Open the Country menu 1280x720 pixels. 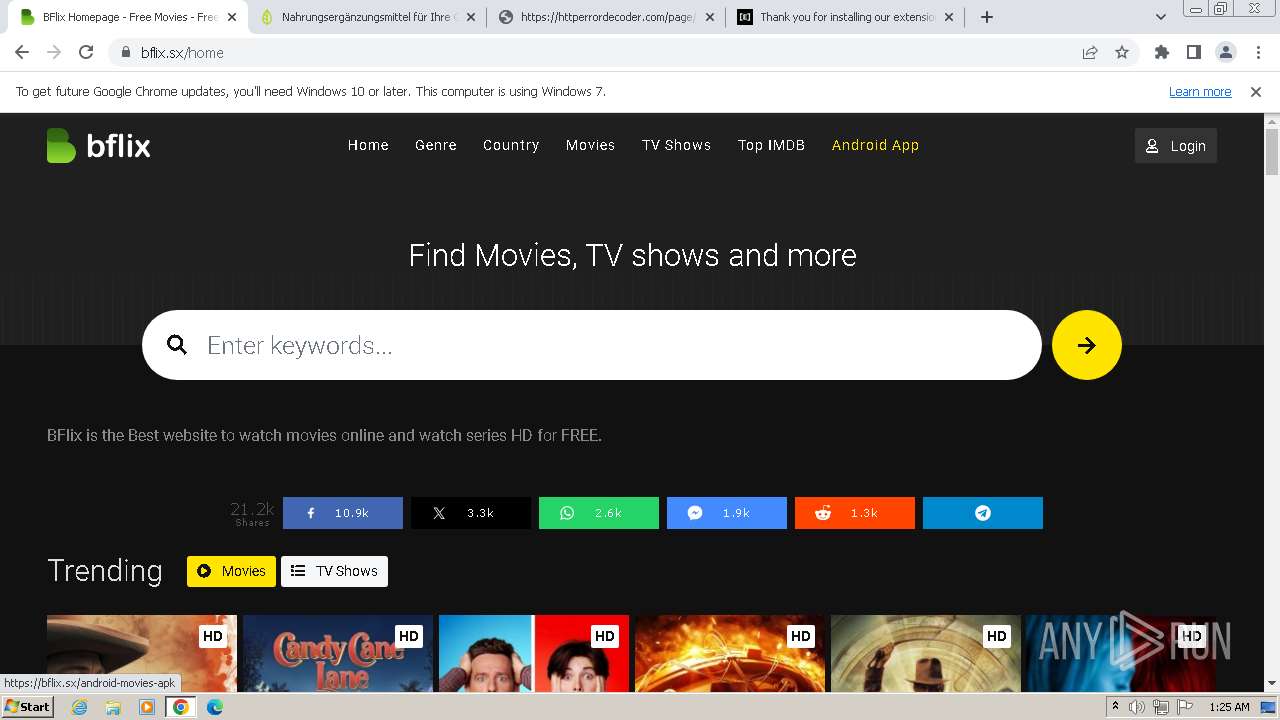tap(511, 145)
